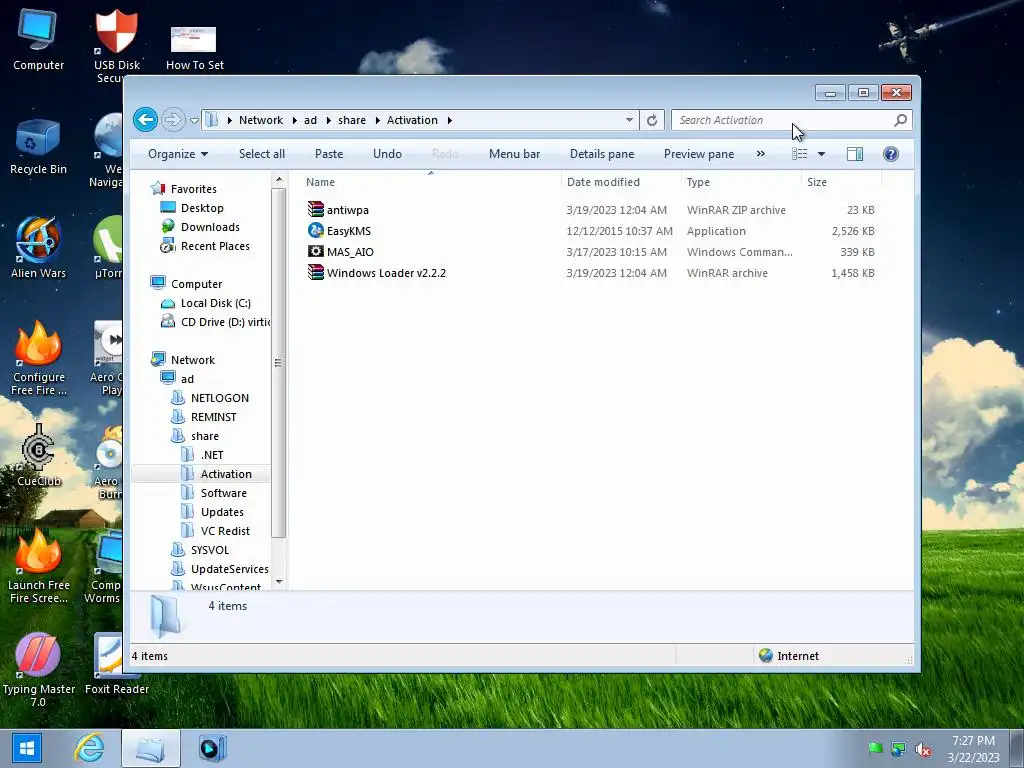Toggle the Menu bar option
1024x768 pixels.
(515, 154)
